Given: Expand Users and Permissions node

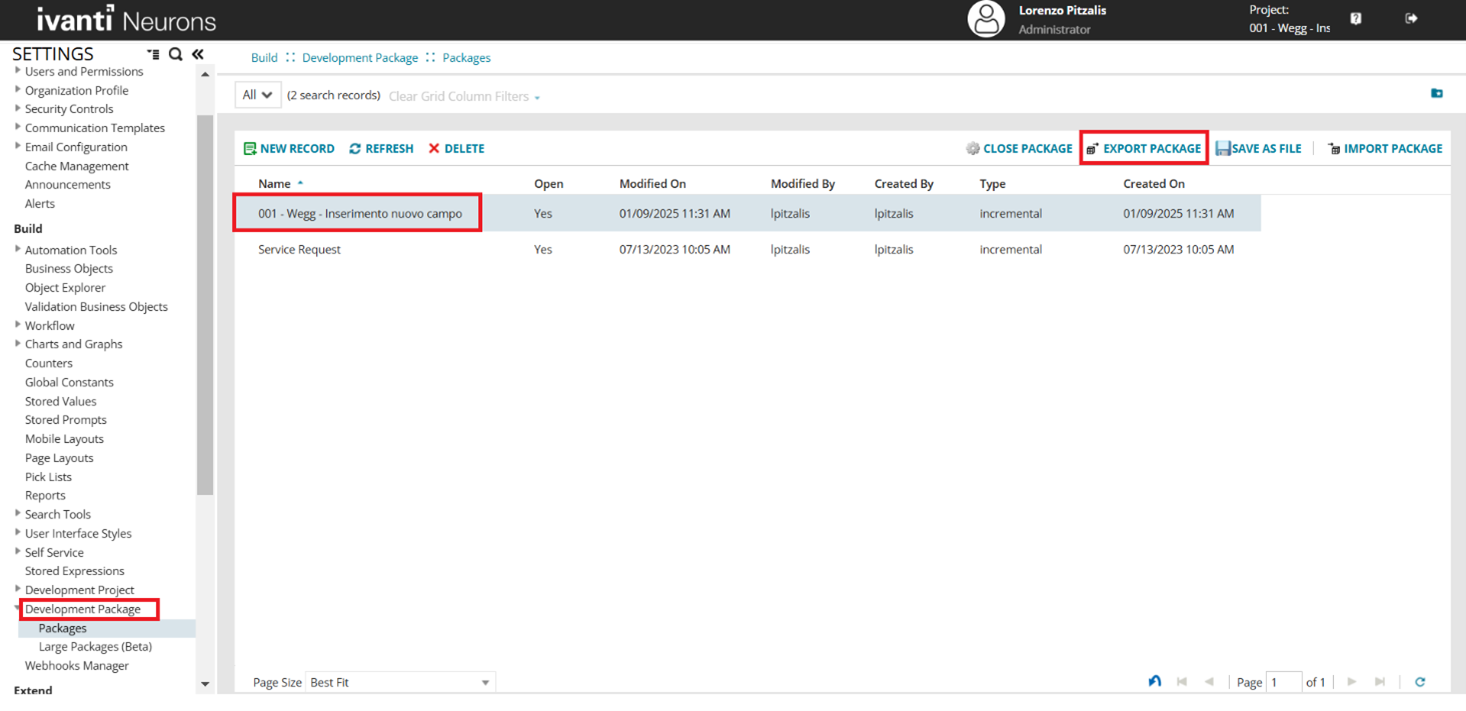Looking at the screenshot, I should 18,71.
